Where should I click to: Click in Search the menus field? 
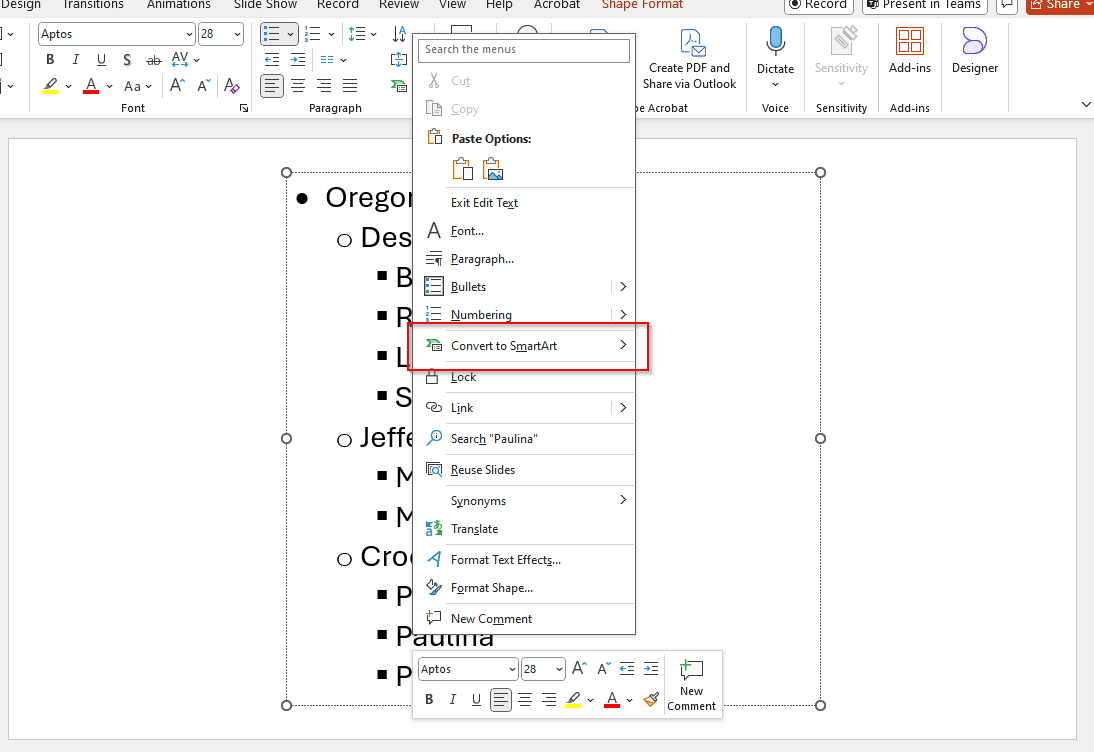[x=524, y=50]
